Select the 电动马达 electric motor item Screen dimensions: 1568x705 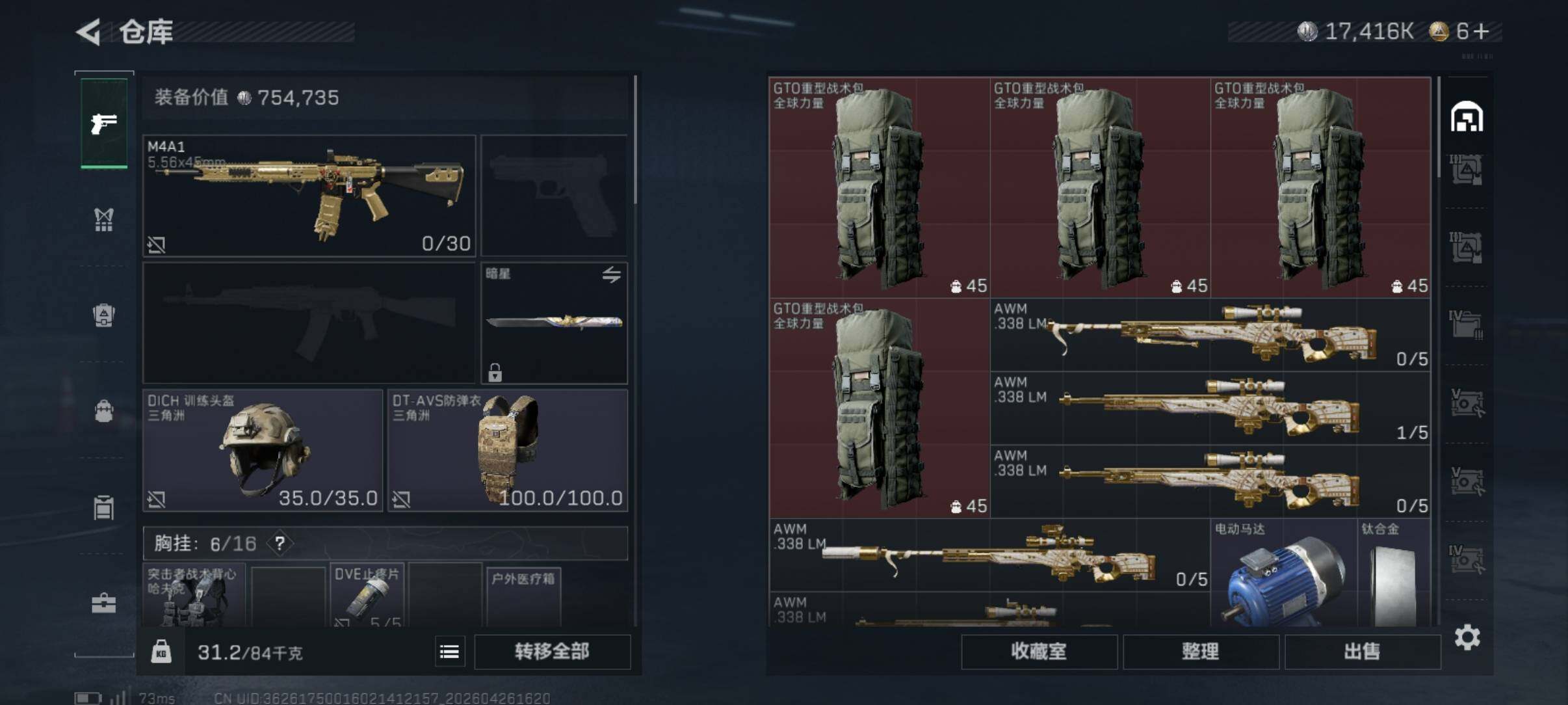coord(1283,574)
